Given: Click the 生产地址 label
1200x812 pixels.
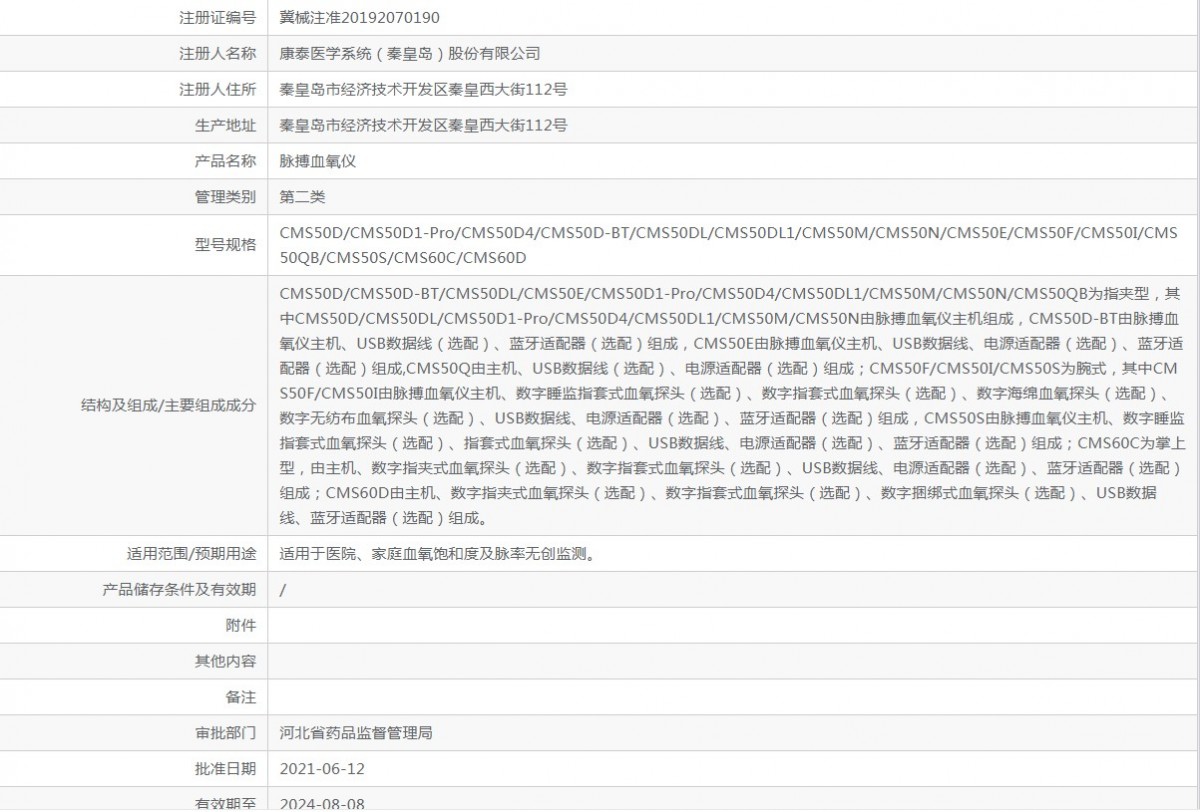Looking at the screenshot, I should click(225, 125).
